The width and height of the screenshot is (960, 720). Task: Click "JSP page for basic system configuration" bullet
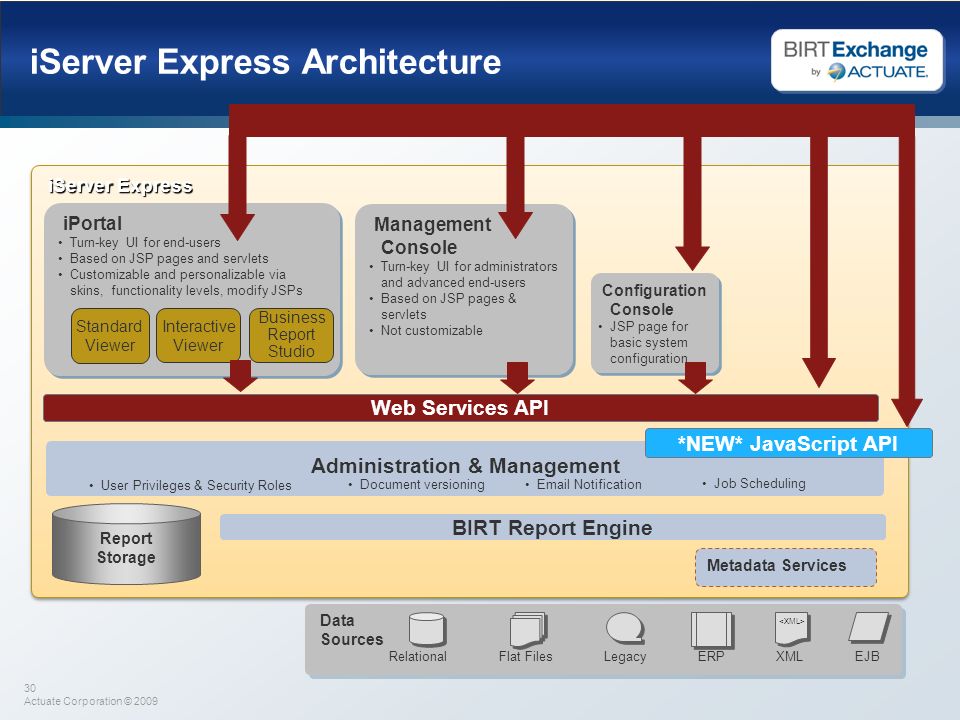649,342
